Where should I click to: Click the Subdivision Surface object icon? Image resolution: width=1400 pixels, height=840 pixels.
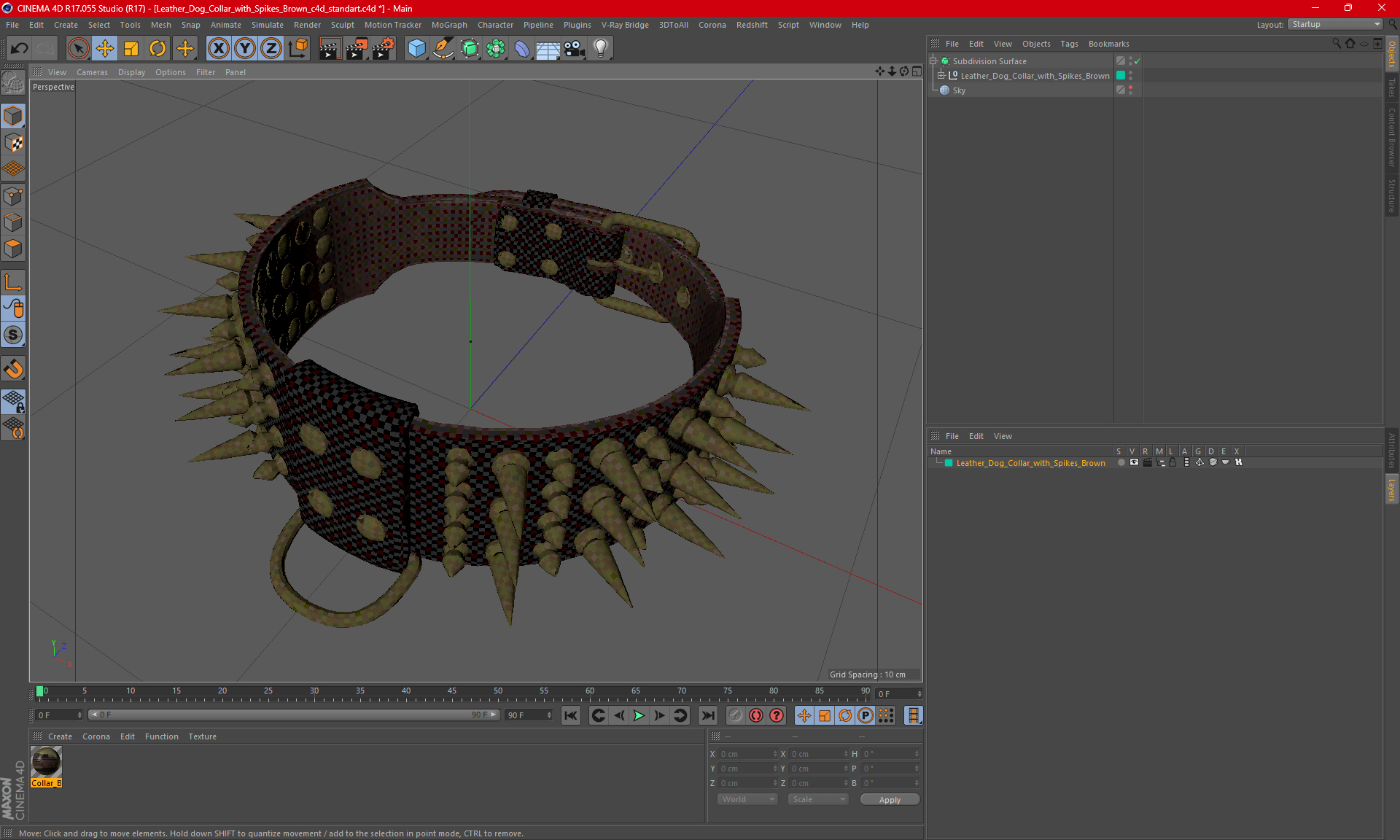pyautogui.click(x=945, y=61)
